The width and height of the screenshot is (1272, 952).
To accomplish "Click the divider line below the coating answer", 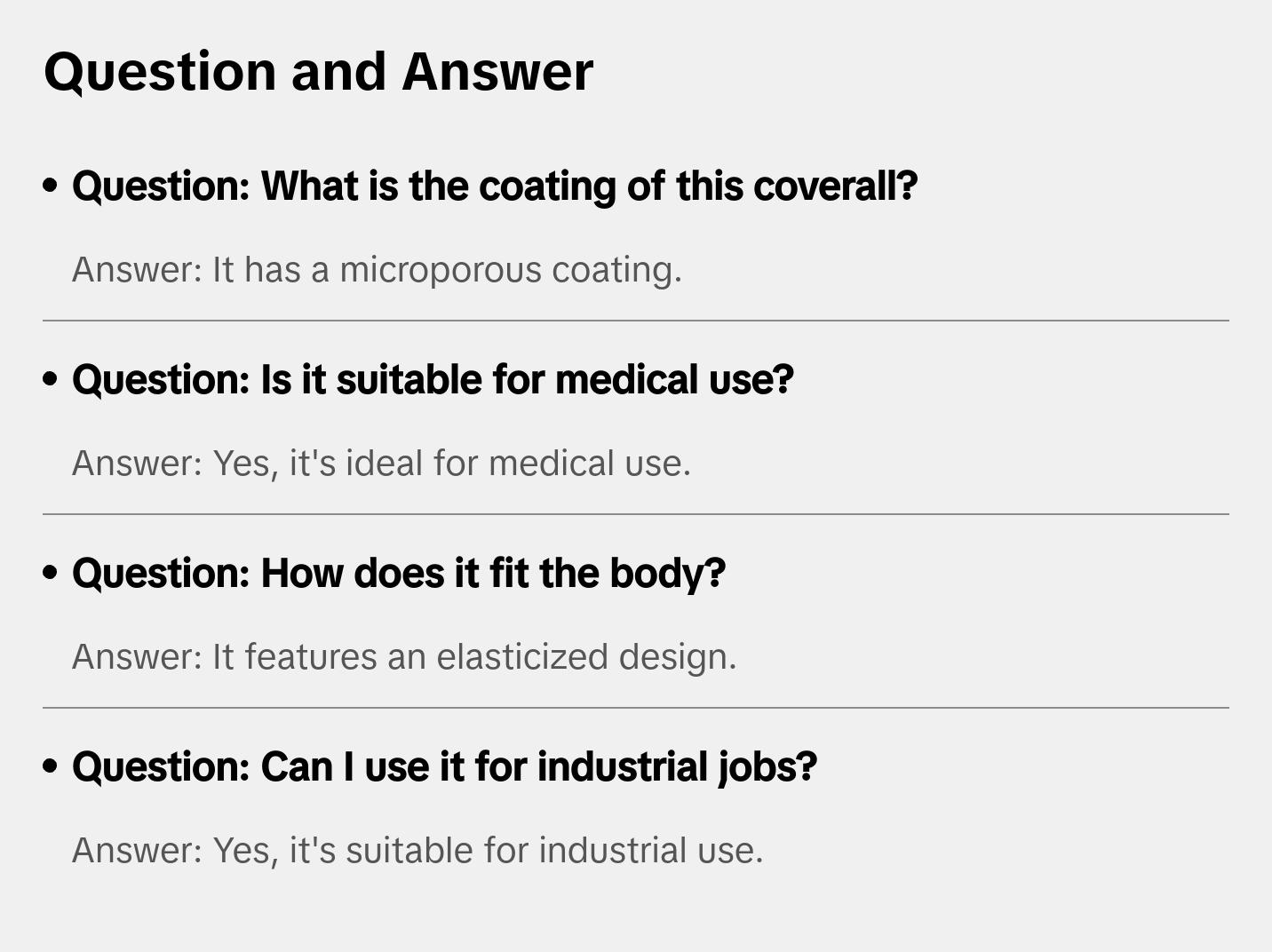I will 636,321.
